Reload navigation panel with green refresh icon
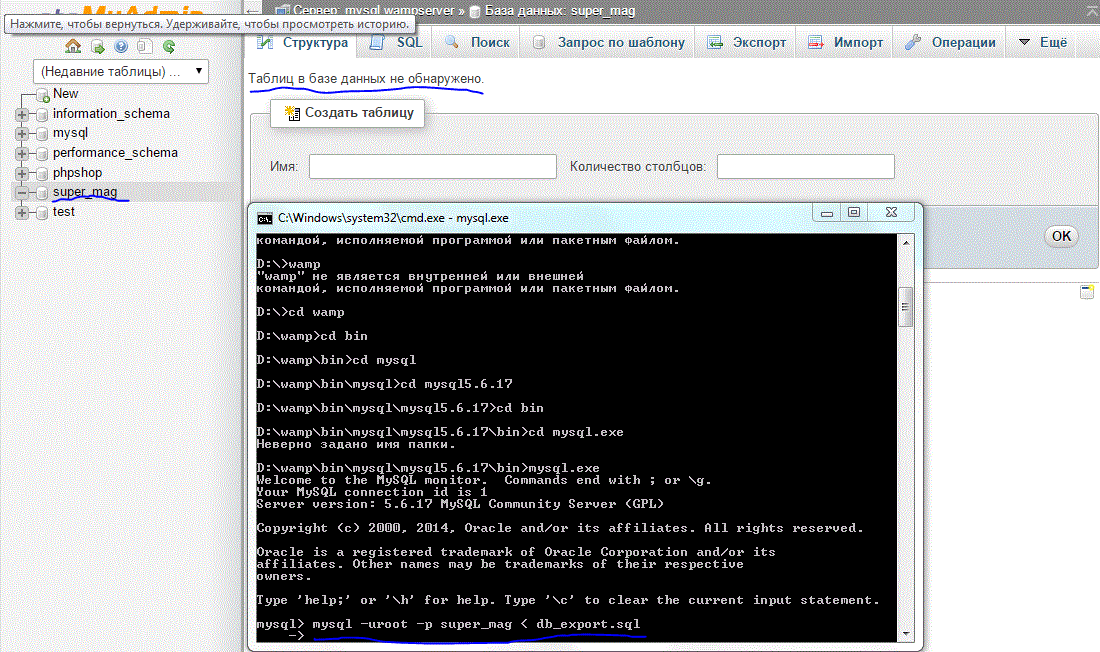Screen dimensions: 1100x652 pyautogui.click(x=169, y=47)
